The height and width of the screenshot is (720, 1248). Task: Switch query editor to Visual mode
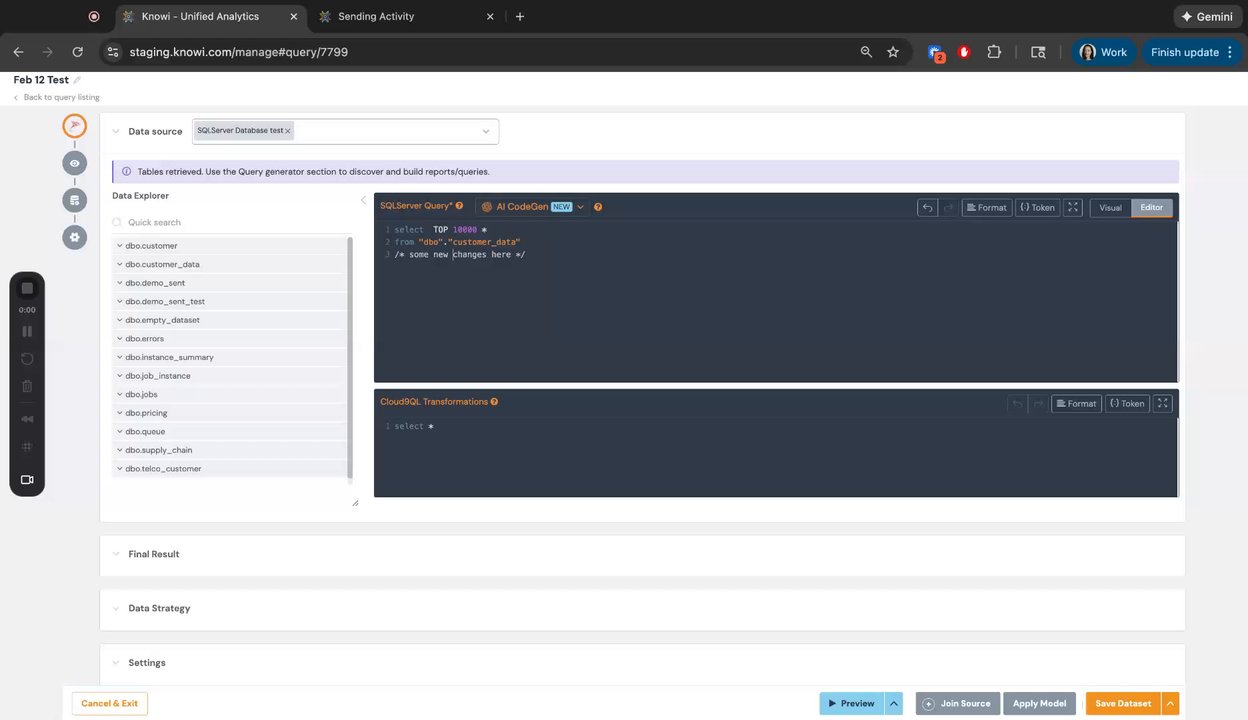[1110, 207]
